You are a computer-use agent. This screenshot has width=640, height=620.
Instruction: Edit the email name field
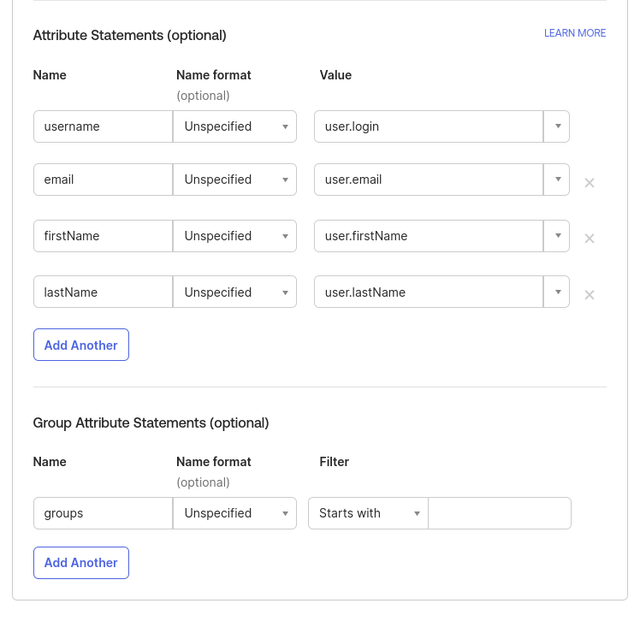coord(103,180)
